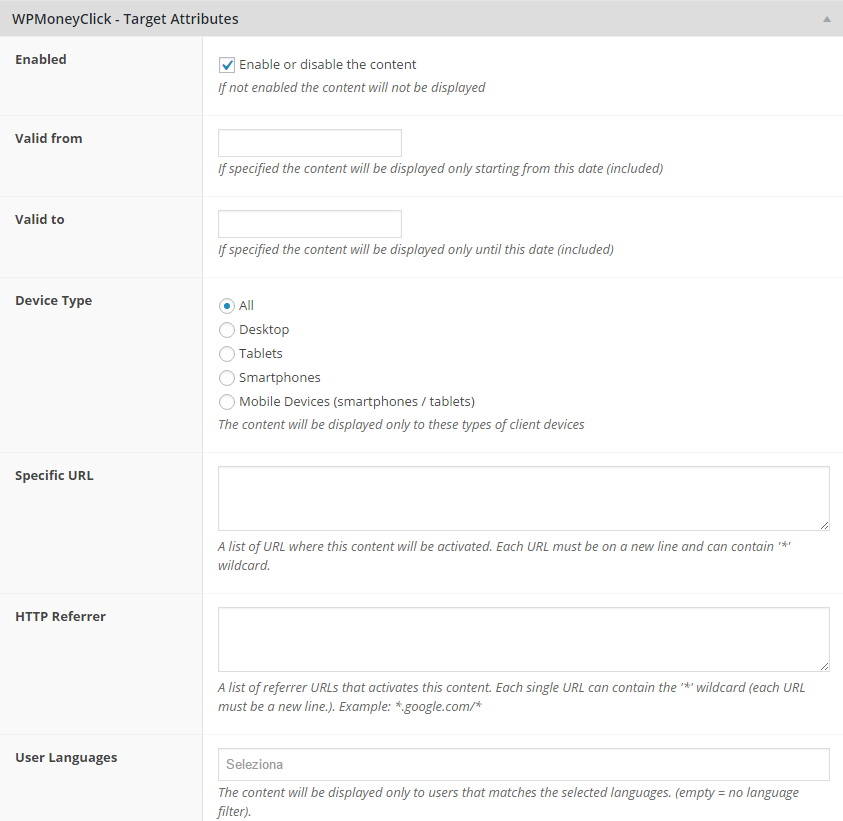Click the Desktop radio label text
This screenshot has height=821, width=843.
(x=264, y=330)
